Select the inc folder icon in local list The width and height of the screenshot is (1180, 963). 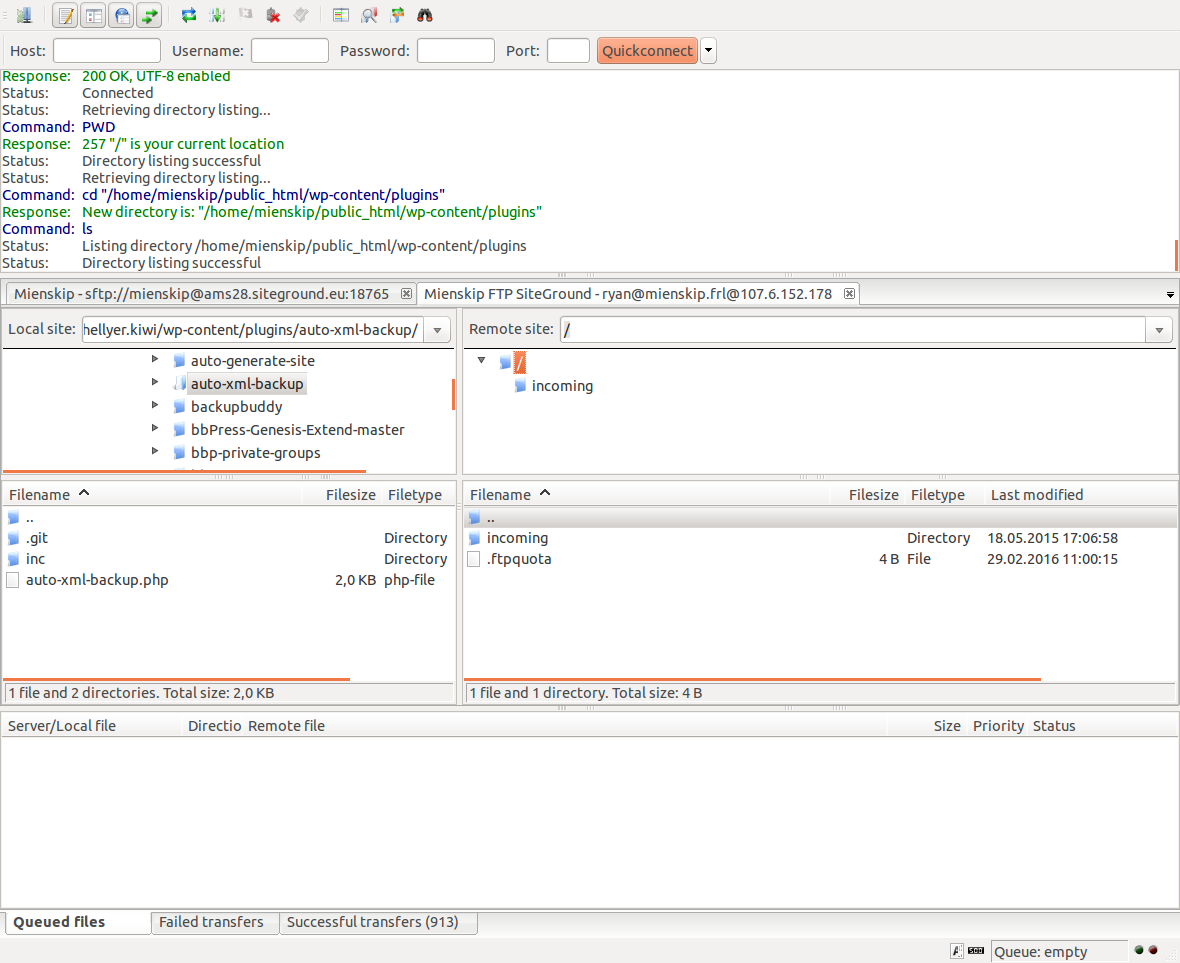click(13, 559)
